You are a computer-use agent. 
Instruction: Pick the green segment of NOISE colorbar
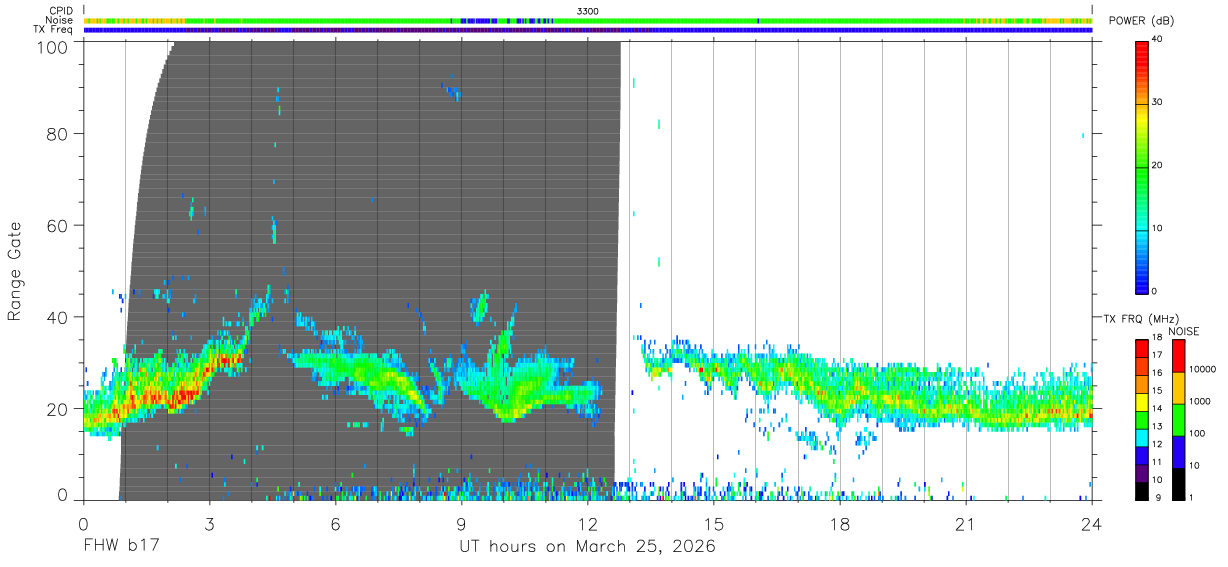click(x=1178, y=420)
